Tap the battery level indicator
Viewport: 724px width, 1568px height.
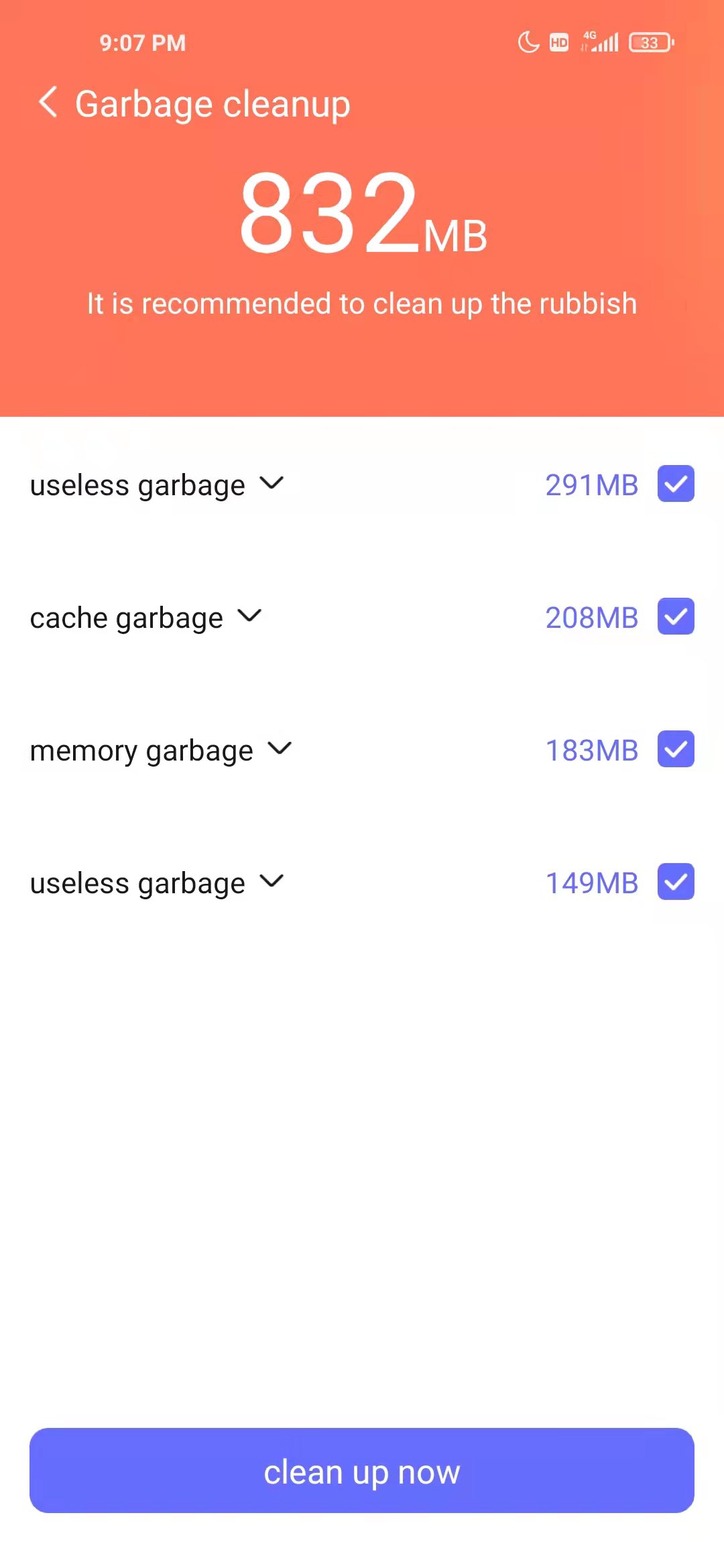tap(651, 43)
